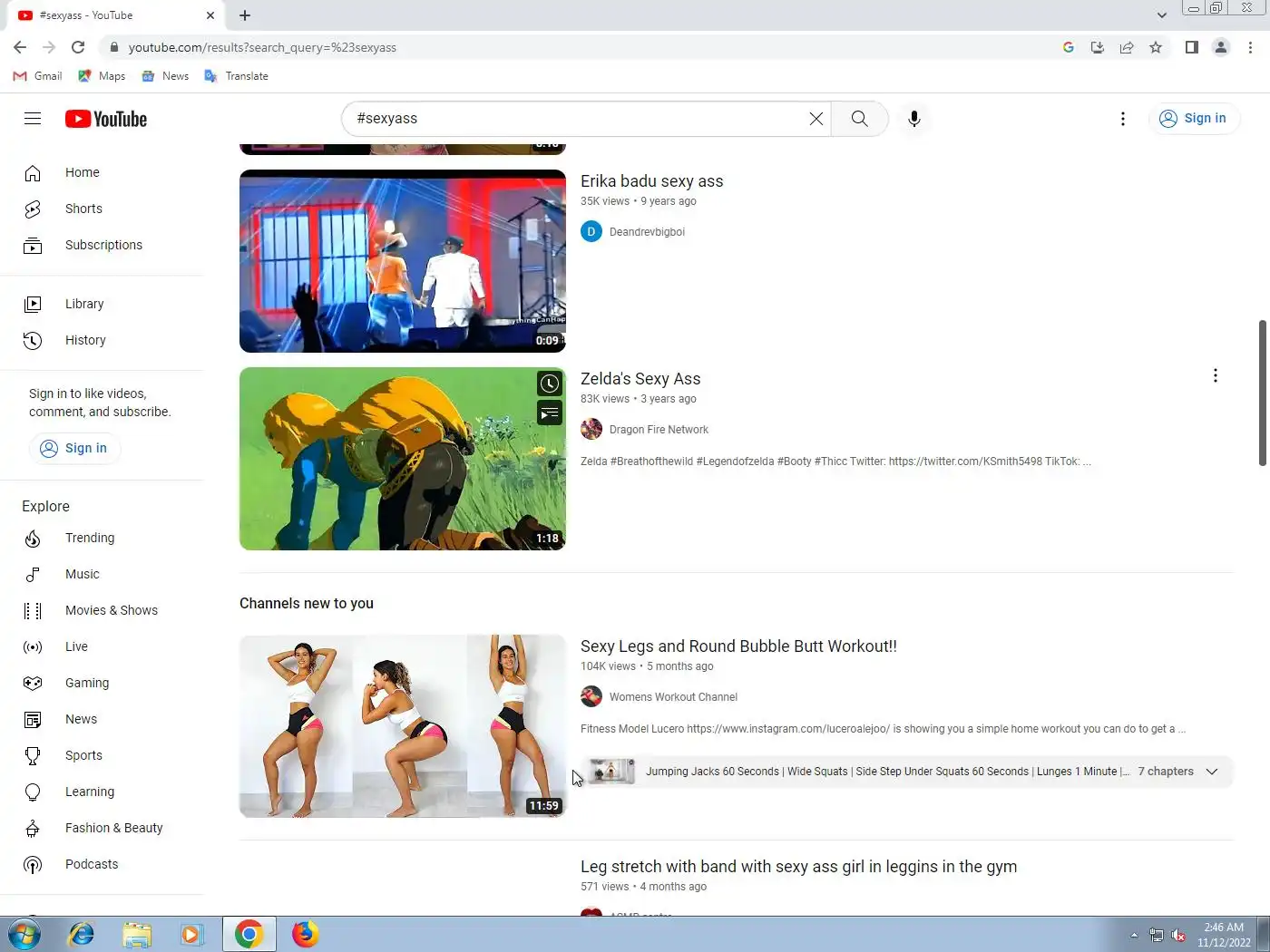1270x952 pixels.
Task: Click the Maps bookmark
Action: 102,76
